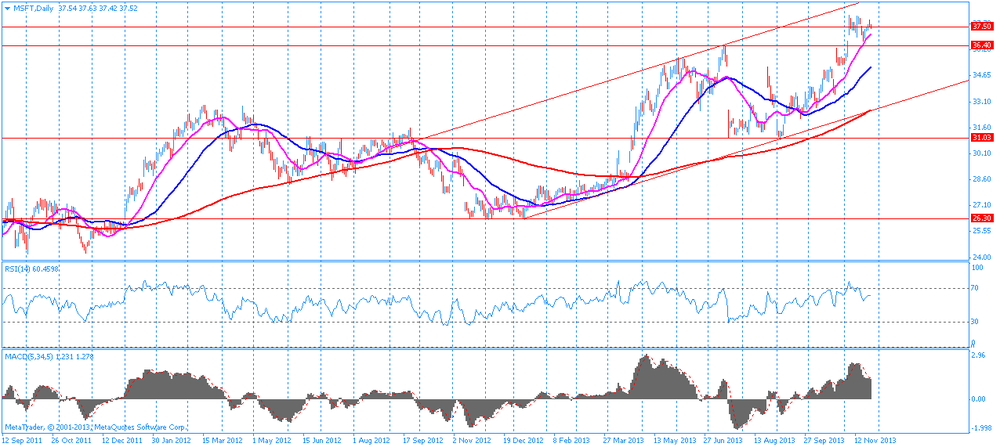This screenshot has width=1000, height=447.
Task: Click the 25.55 price axis value
Action: click(x=981, y=230)
